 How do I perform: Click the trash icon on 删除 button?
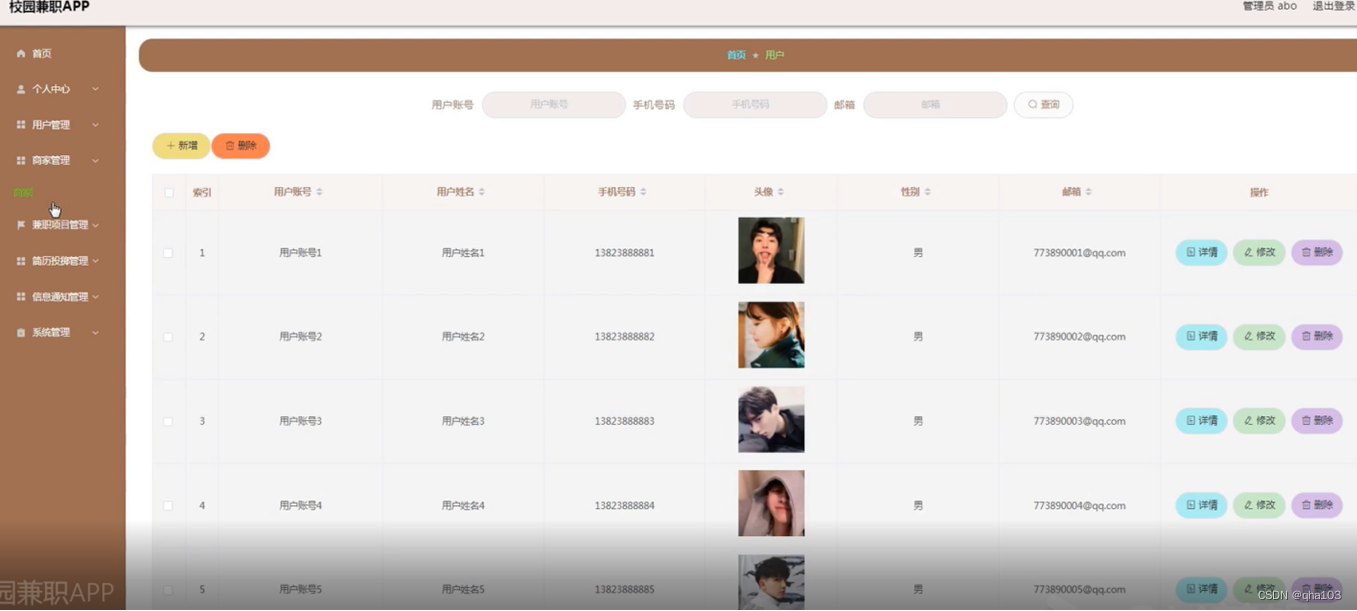[x=228, y=145]
